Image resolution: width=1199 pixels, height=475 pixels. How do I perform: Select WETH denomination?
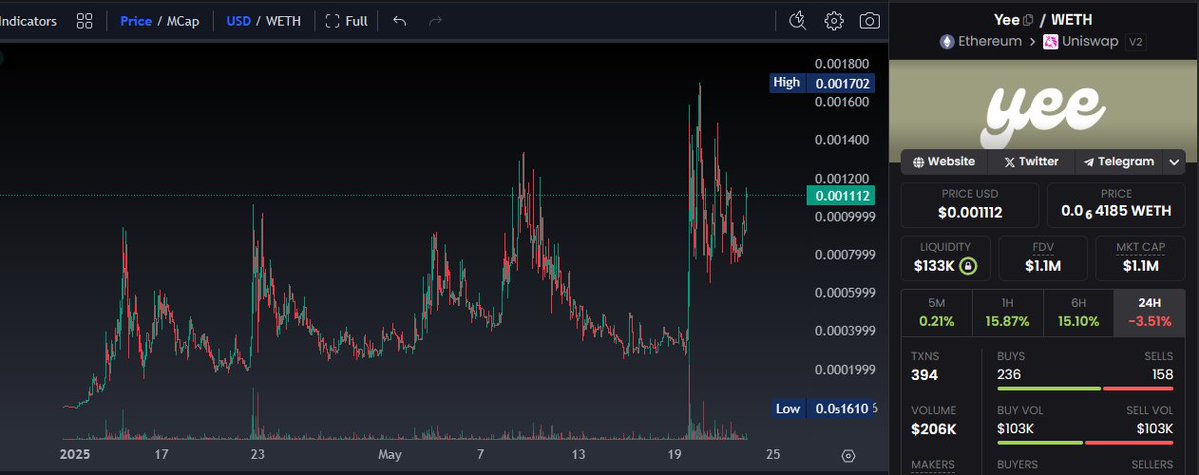(283, 21)
